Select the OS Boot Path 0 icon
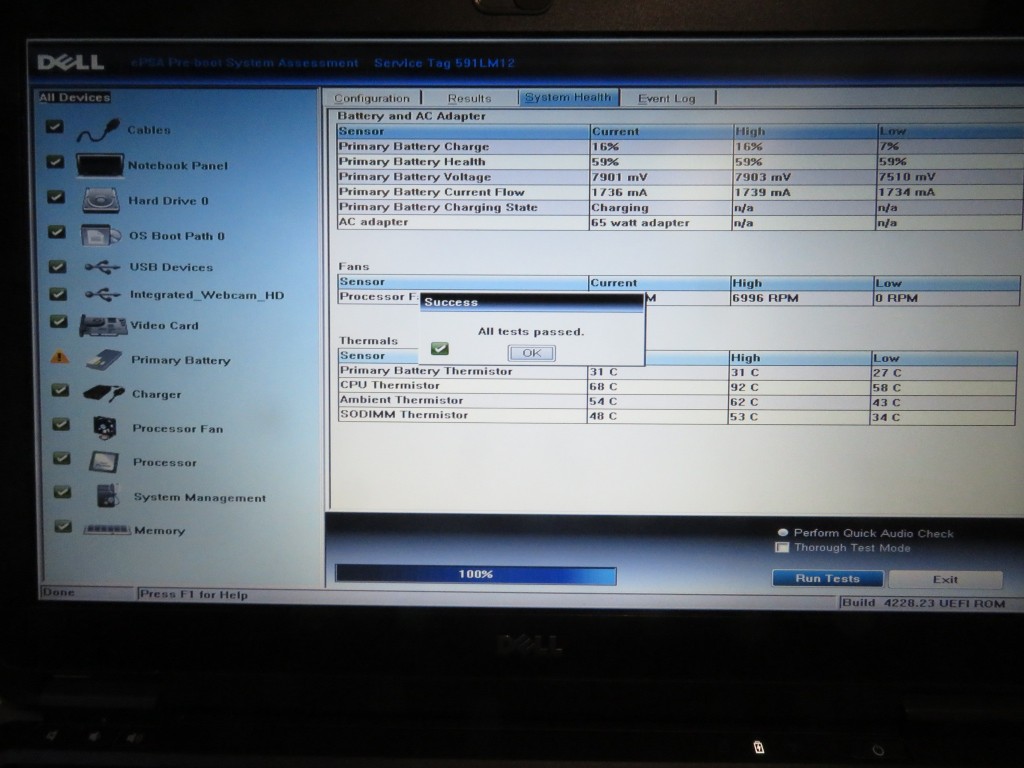The image size is (1024, 768). pyautogui.click(x=101, y=235)
